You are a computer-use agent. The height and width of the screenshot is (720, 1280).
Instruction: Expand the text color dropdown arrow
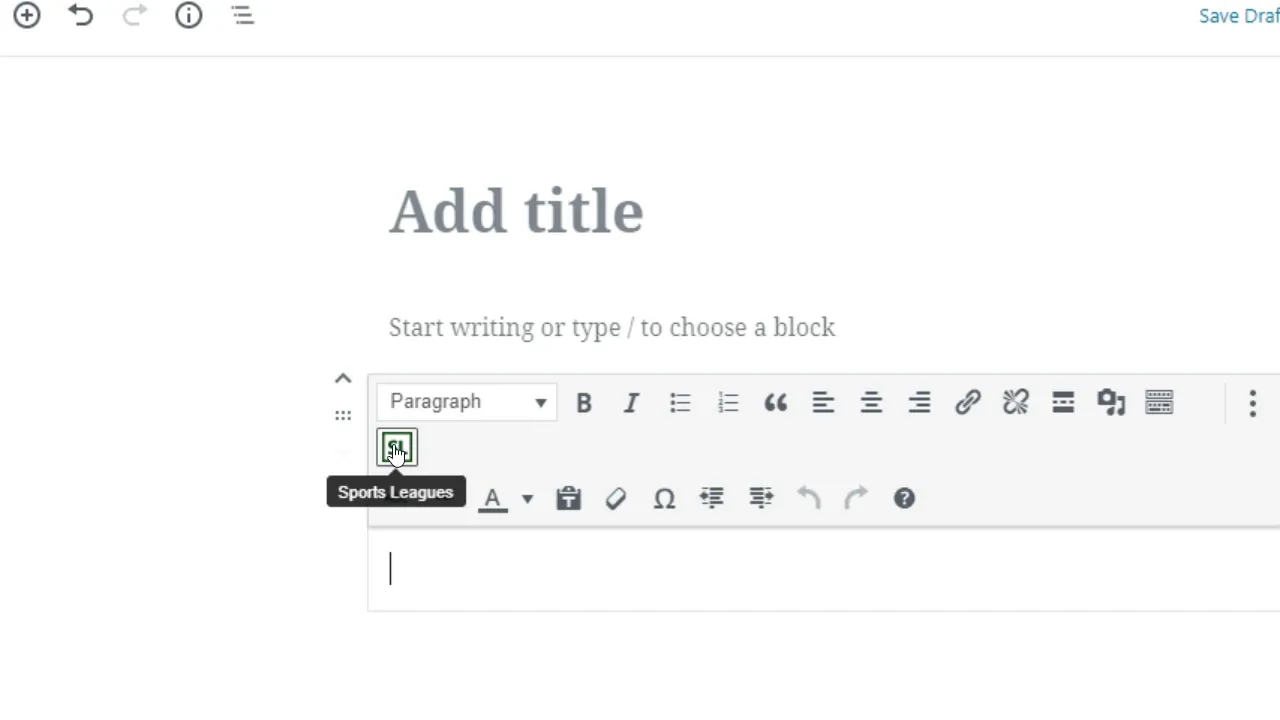(527, 498)
